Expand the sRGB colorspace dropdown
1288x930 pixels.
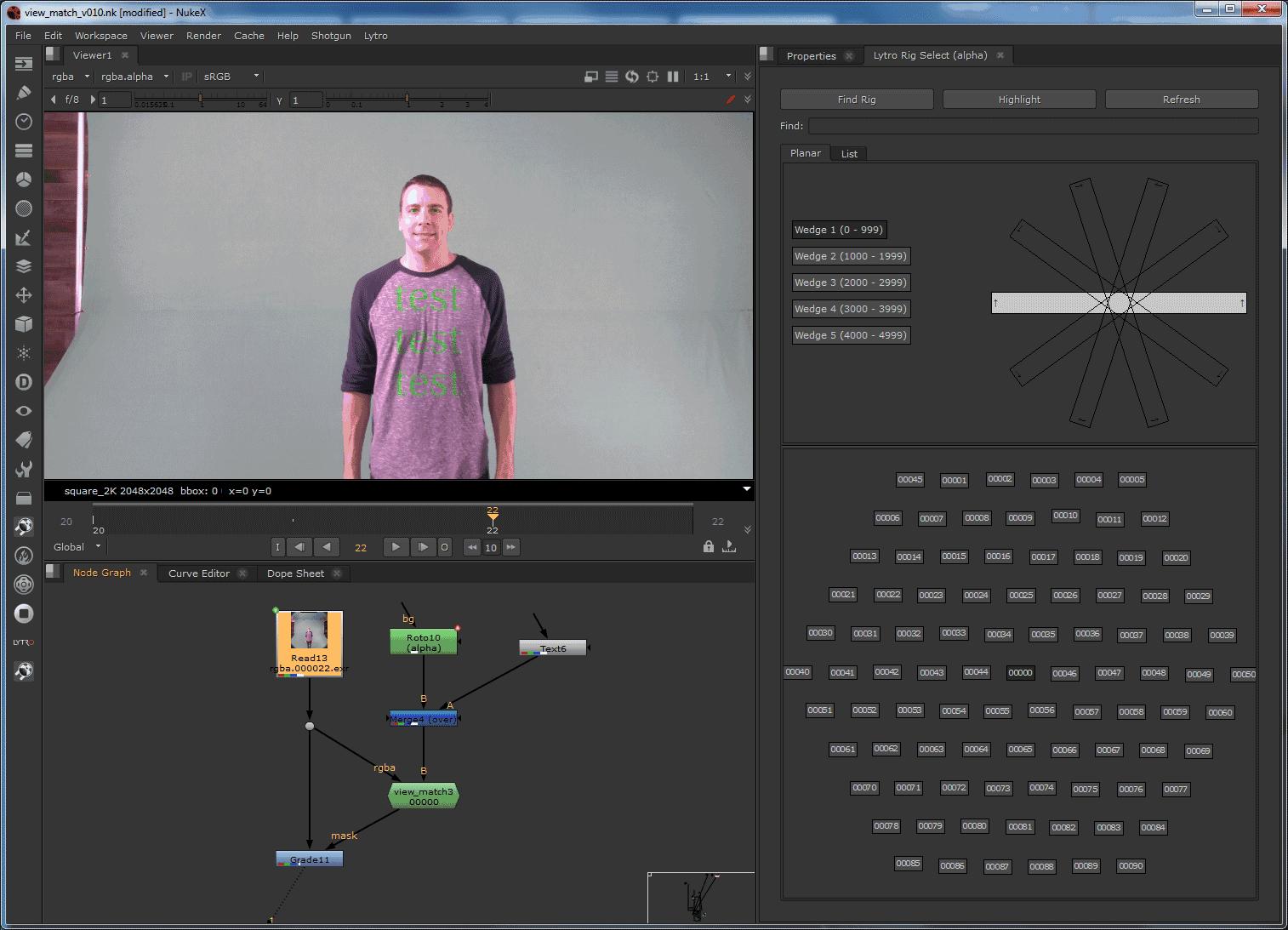tap(231, 77)
